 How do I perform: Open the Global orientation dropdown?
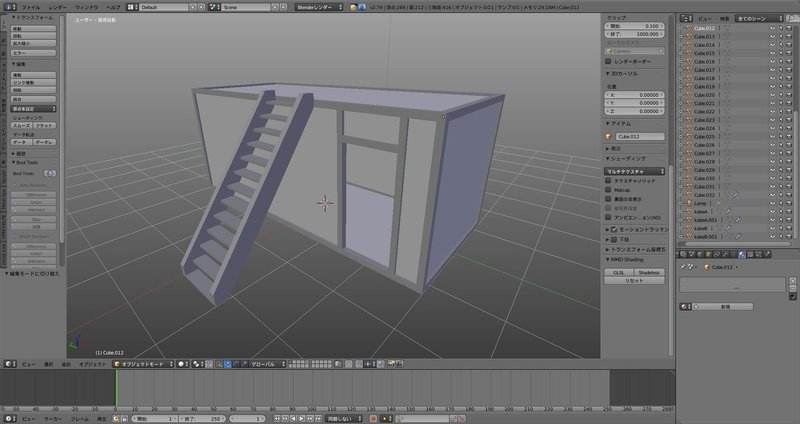pos(267,364)
